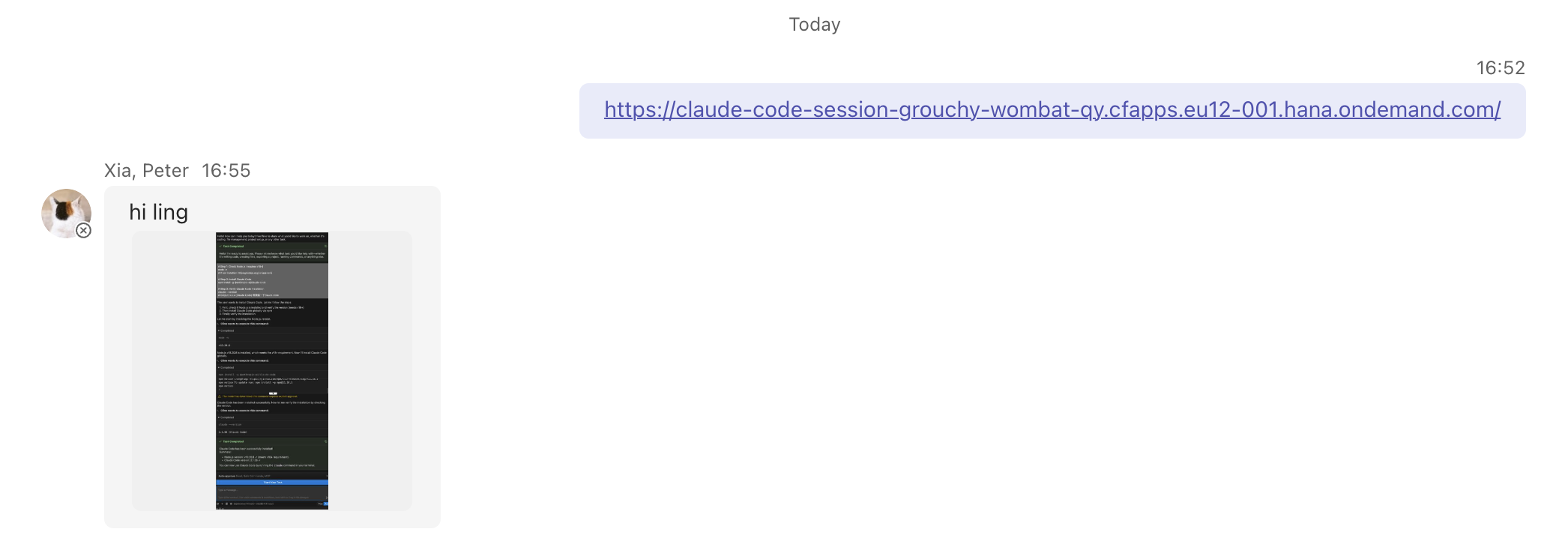Click lower "Task Completed" banner in thumbnail
The height and width of the screenshot is (553, 1568).
[x=271, y=441]
